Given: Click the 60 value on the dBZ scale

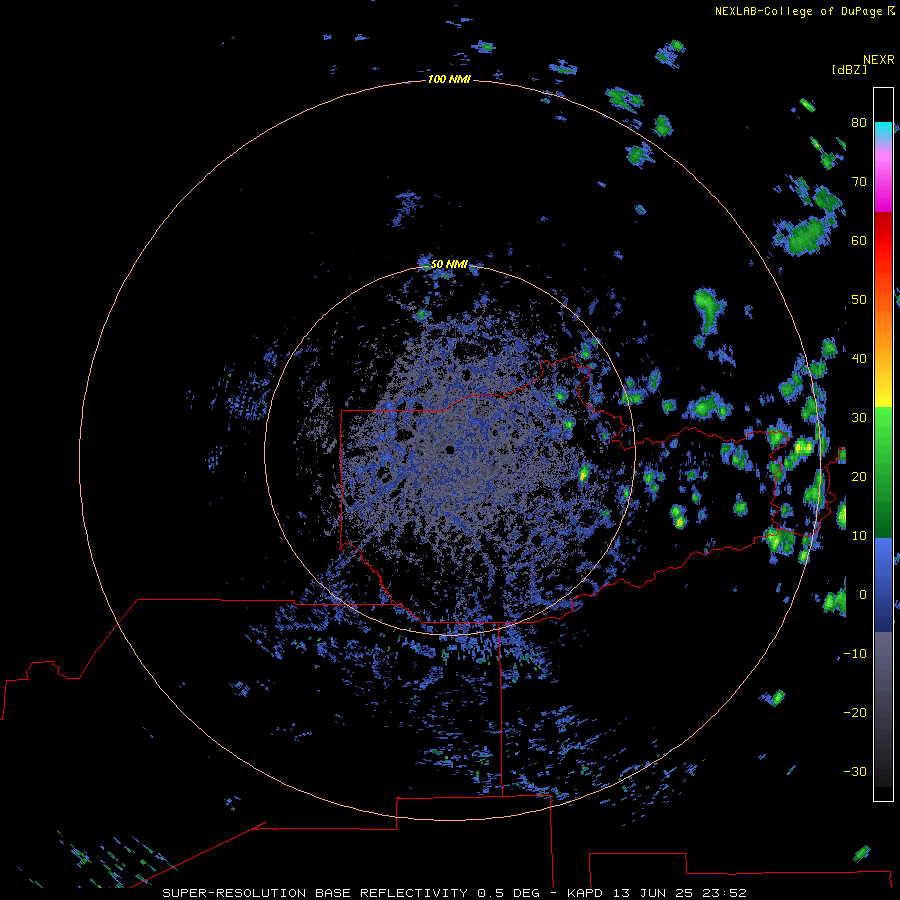Looking at the screenshot, I should [859, 240].
